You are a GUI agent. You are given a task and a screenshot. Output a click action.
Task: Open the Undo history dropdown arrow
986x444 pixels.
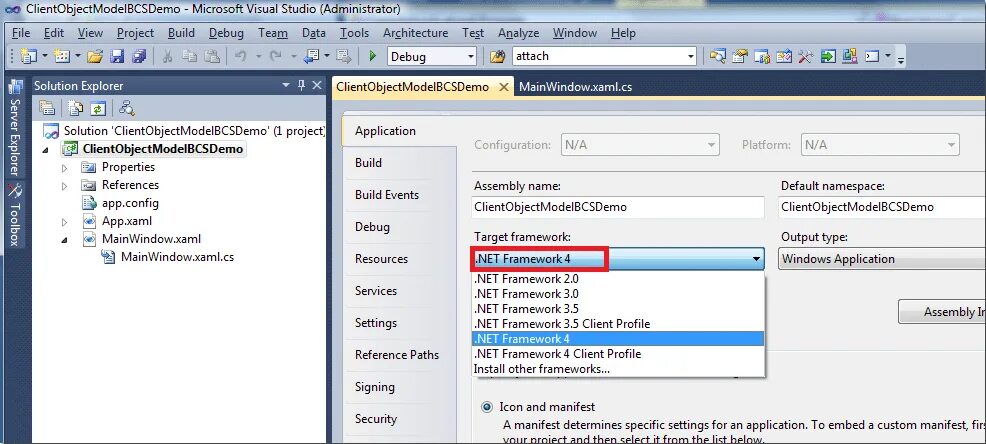point(258,57)
